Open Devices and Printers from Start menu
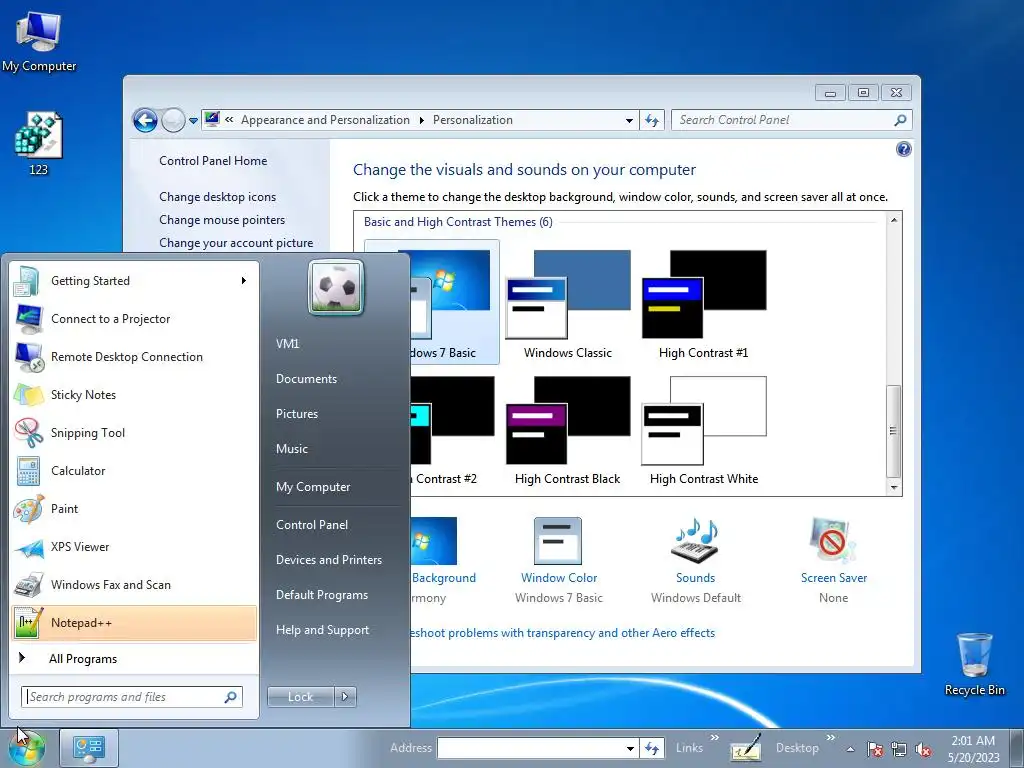 (328, 560)
